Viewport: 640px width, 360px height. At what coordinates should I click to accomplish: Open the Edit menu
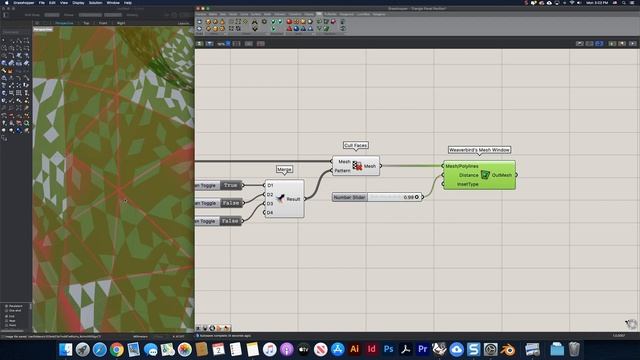coord(52,2)
